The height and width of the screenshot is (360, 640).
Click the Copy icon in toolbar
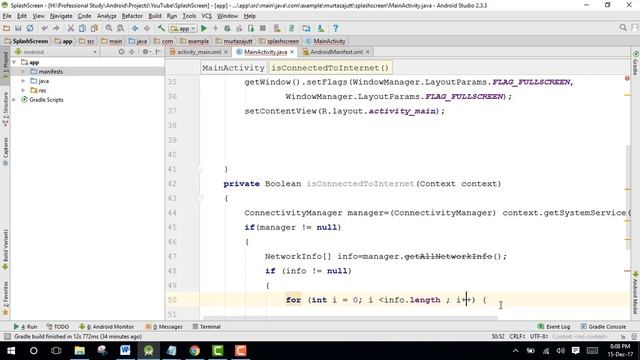pos(82,28)
